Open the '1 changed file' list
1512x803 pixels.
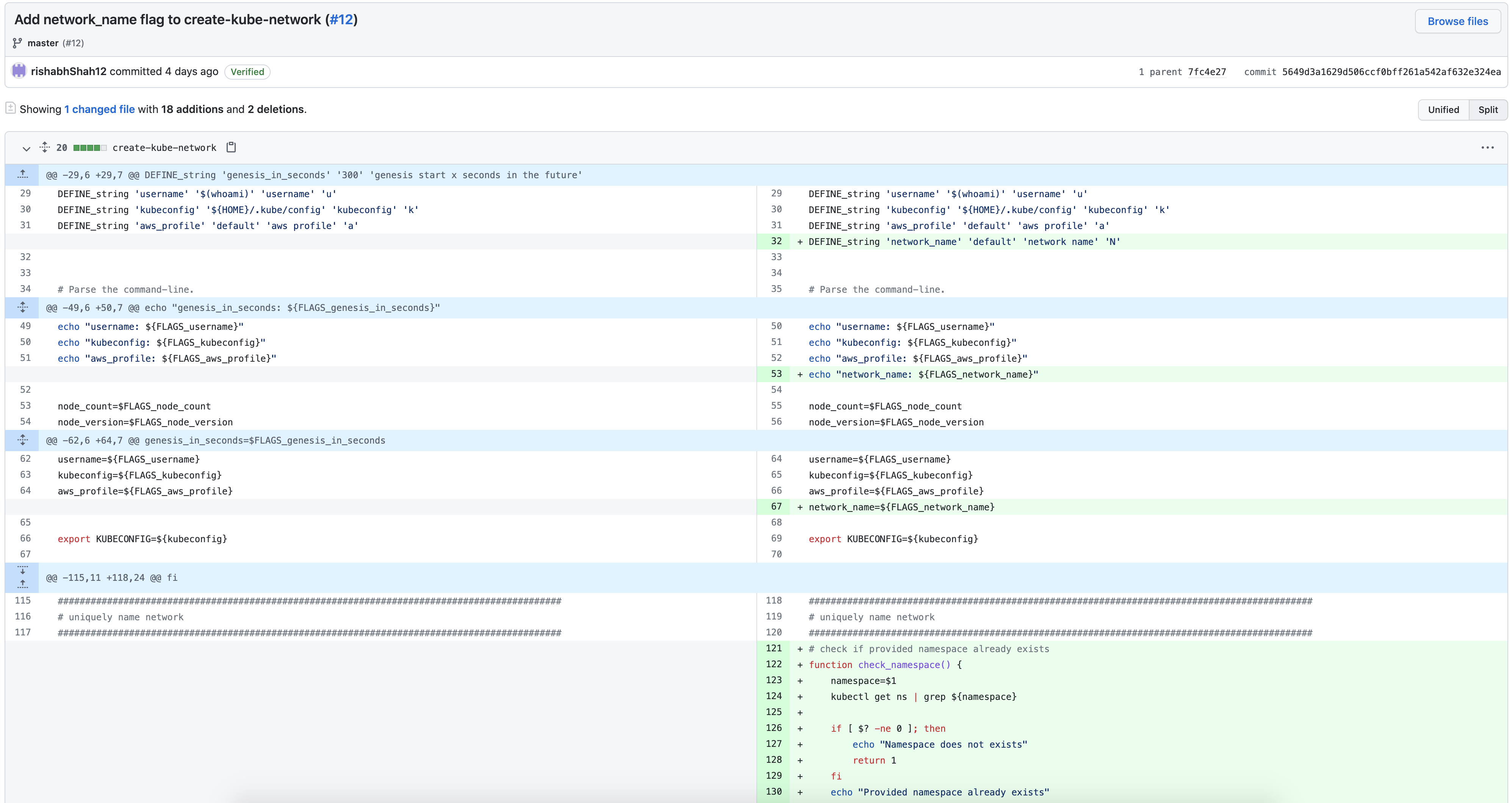pos(99,109)
